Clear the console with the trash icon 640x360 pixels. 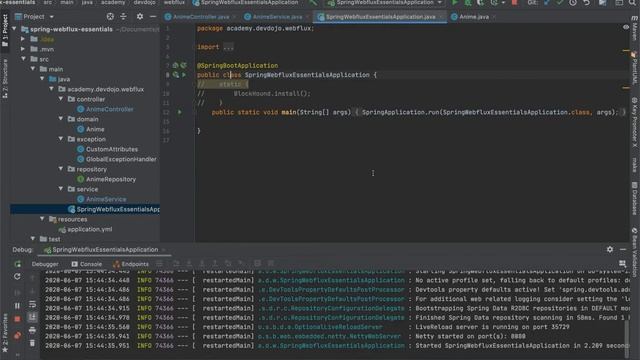click(32, 343)
